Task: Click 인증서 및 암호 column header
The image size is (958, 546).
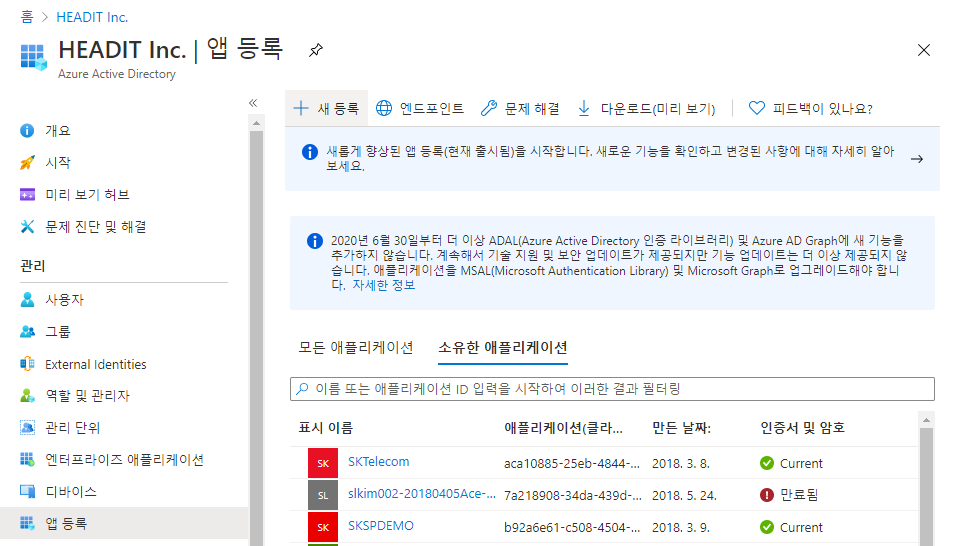Action: [x=802, y=428]
